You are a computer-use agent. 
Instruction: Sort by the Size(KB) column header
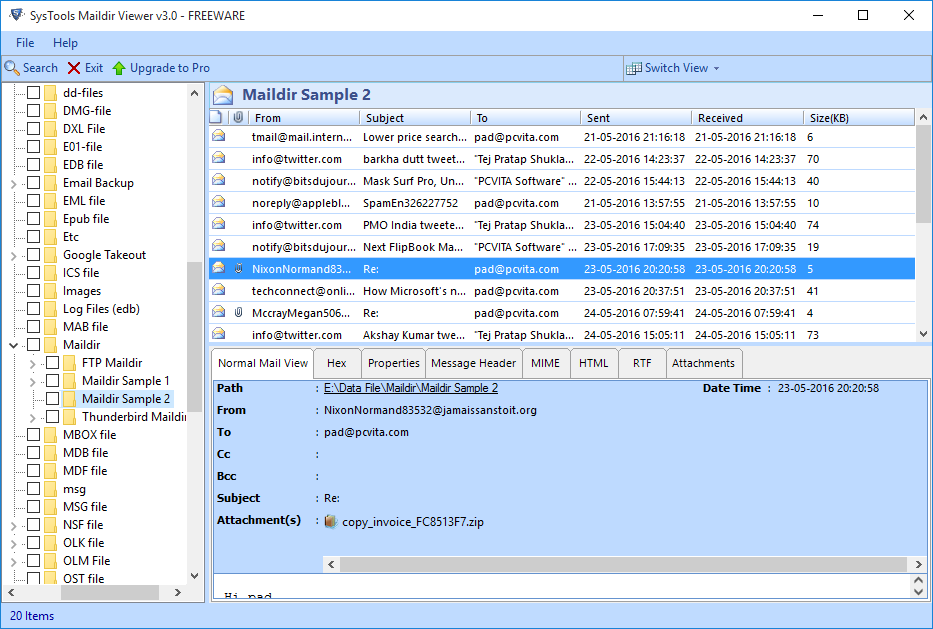(859, 118)
